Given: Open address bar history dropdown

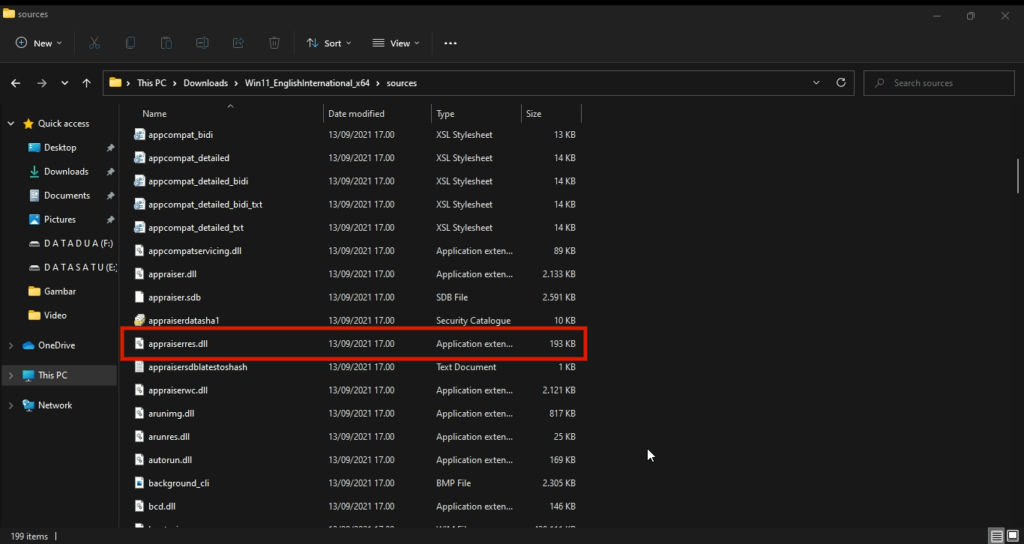Looking at the screenshot, I should coord(816,83).
